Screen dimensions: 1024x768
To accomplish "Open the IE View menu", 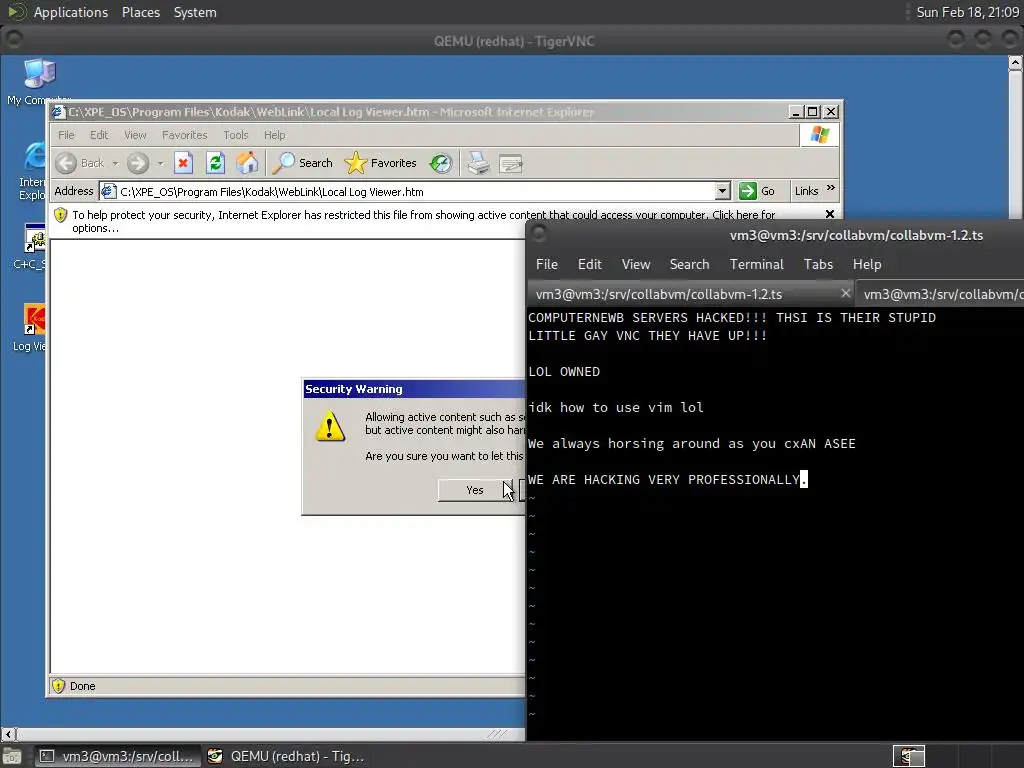I will 135,135.
